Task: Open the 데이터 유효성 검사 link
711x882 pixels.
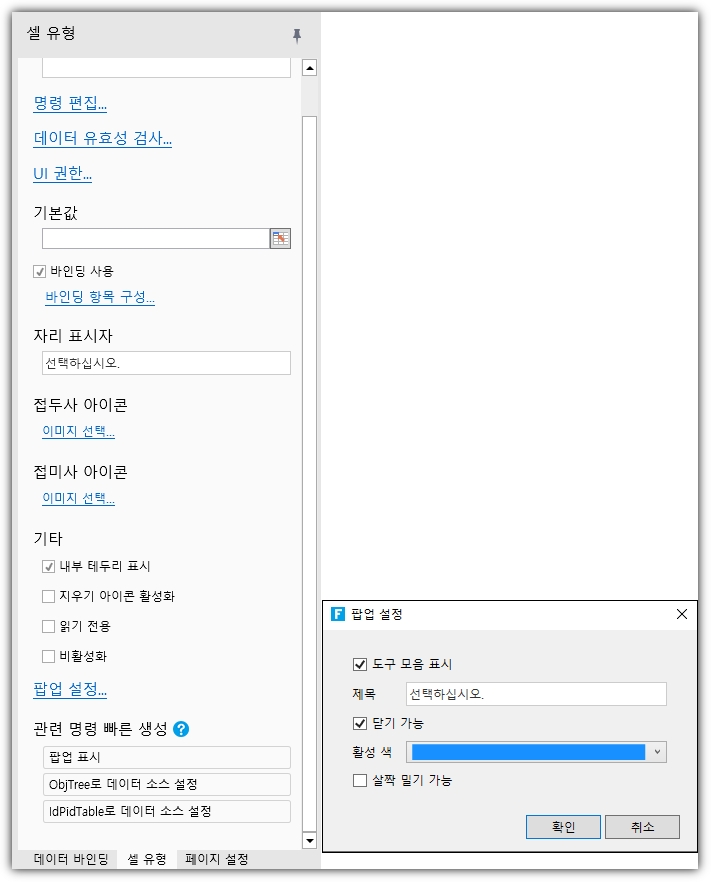Action: (103, 139)
